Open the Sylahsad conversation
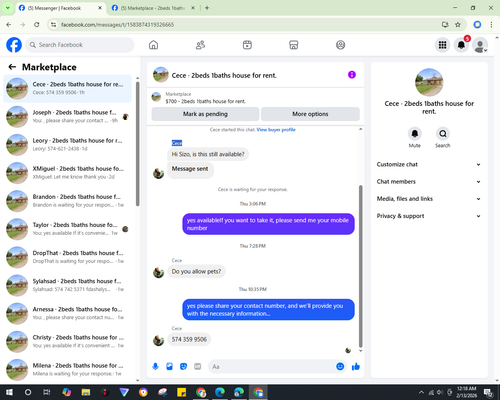 (x=67, y=285)
